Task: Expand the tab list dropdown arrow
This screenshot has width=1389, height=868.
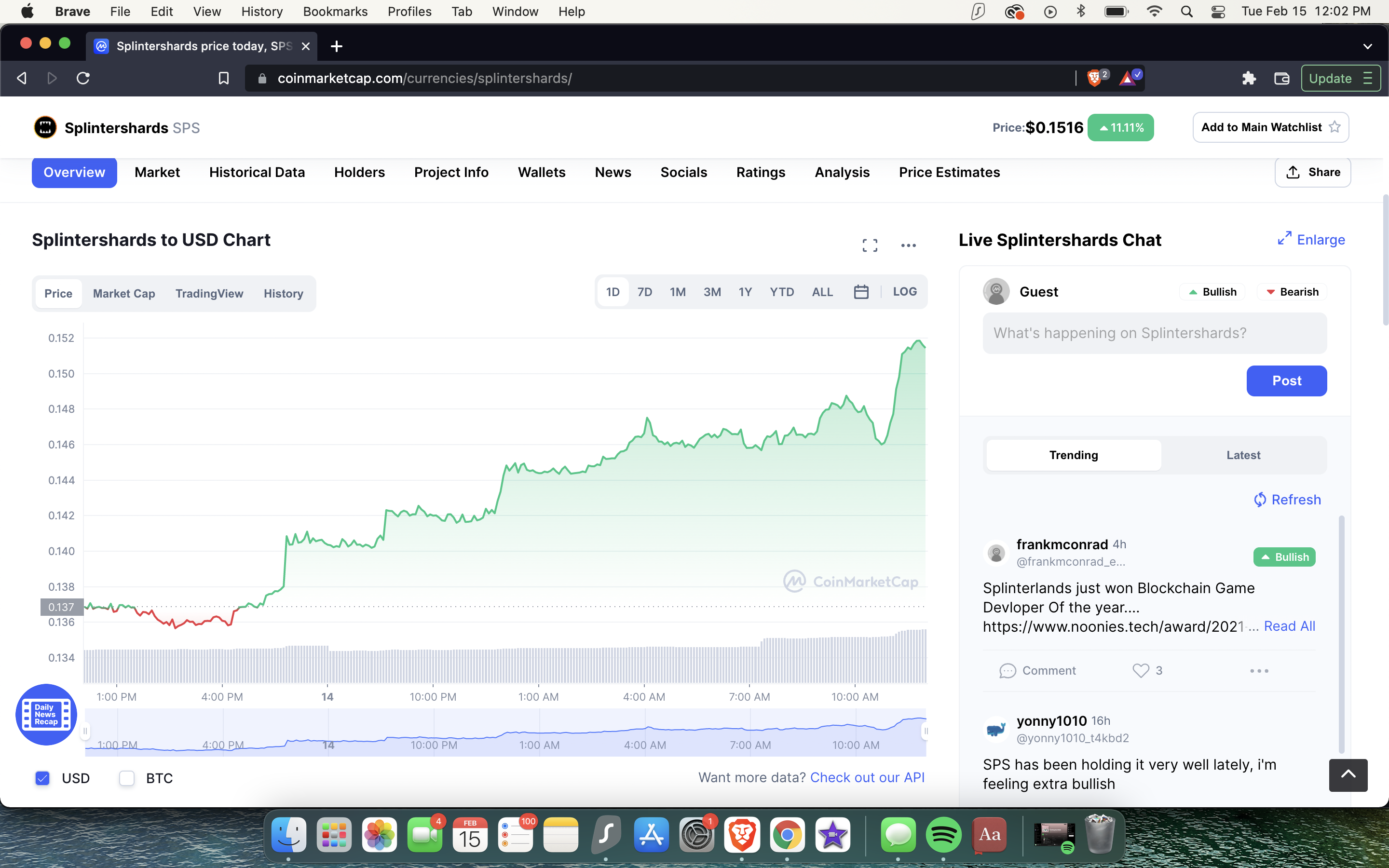Action: [x=1368, y=46]
